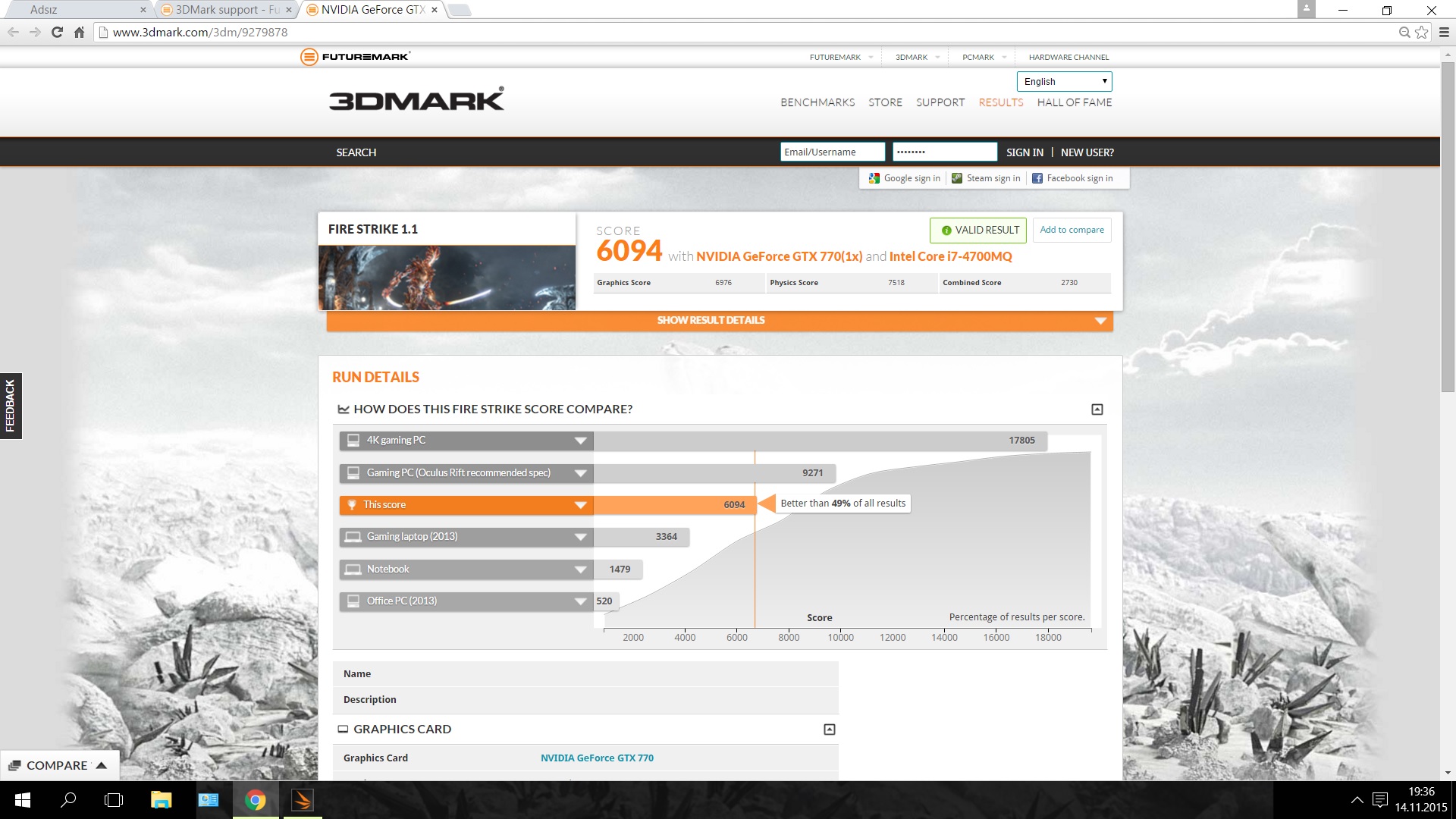1456x819 pixels.
Task: Open Task View on the taskbar
Action: click(x=114, y=800)
